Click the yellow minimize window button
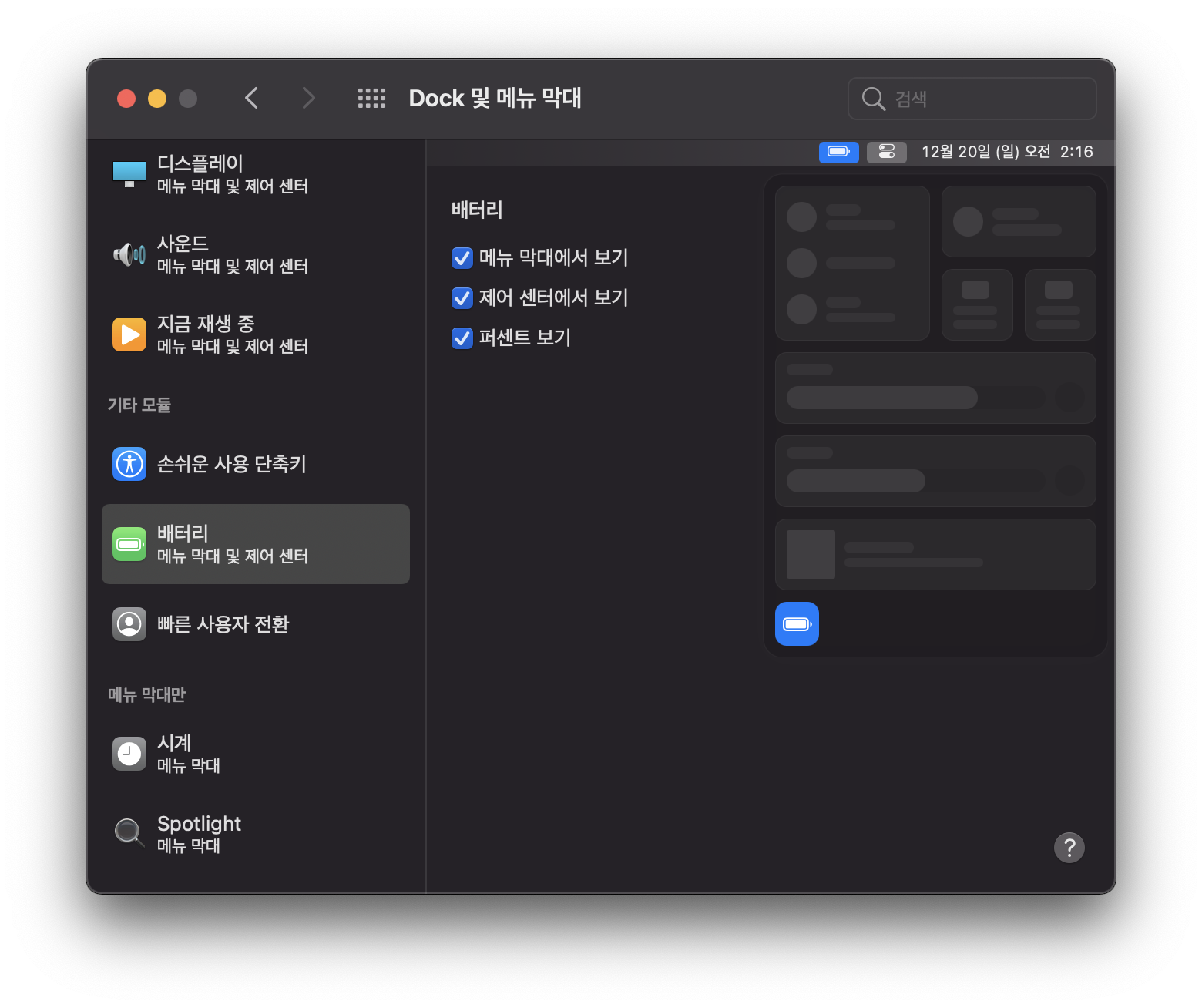 point(157,99)
